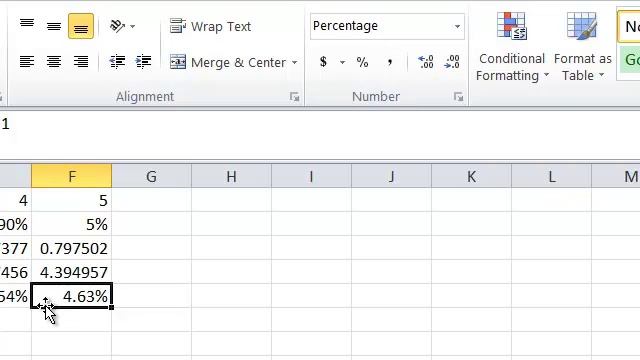Select column I header
The height and width of the screenshot is (360, 640).
pyautogui.click(x=311, y=176)
